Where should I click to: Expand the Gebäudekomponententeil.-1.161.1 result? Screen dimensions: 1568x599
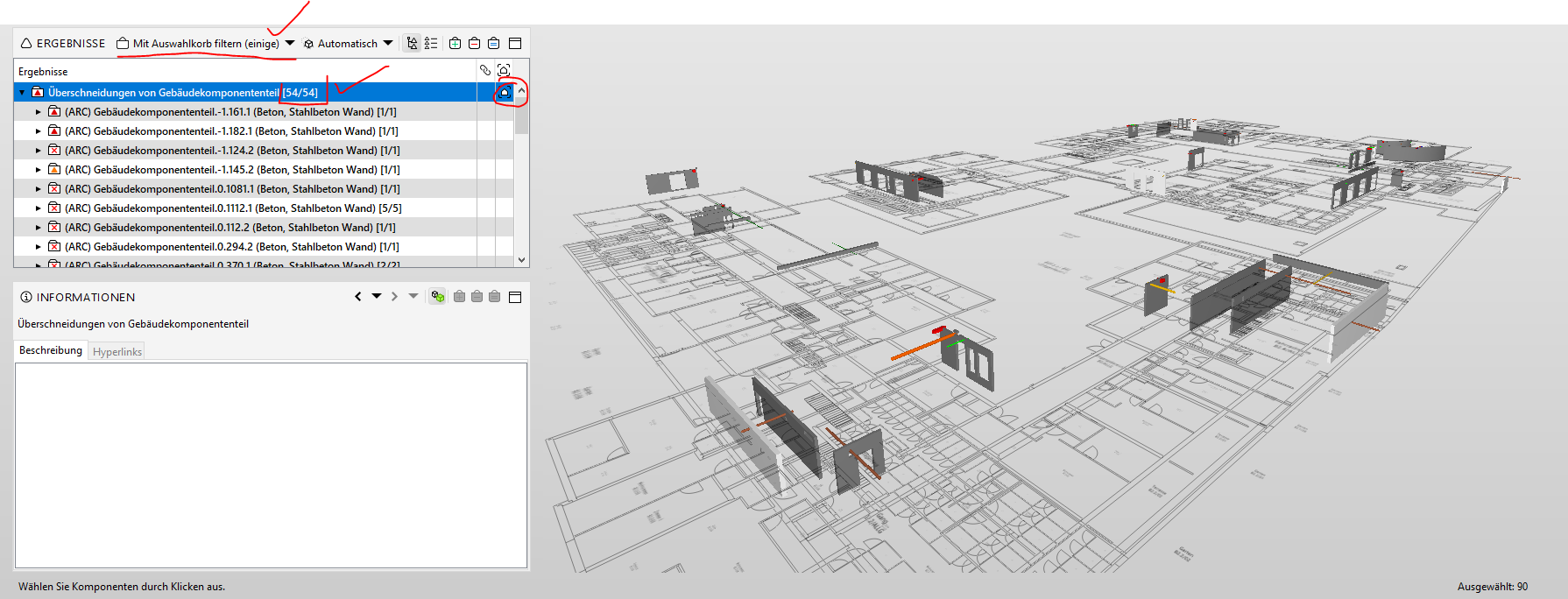pyautogui.click(x=38, y=112)
